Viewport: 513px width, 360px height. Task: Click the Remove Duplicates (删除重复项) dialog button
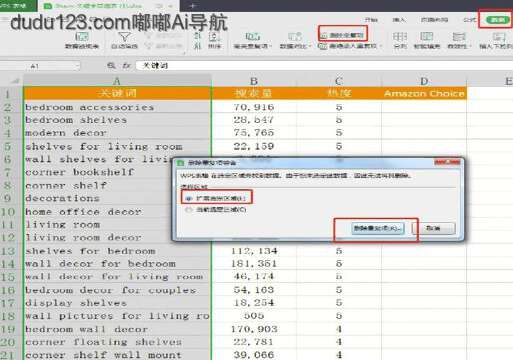[x=378, y=228]
